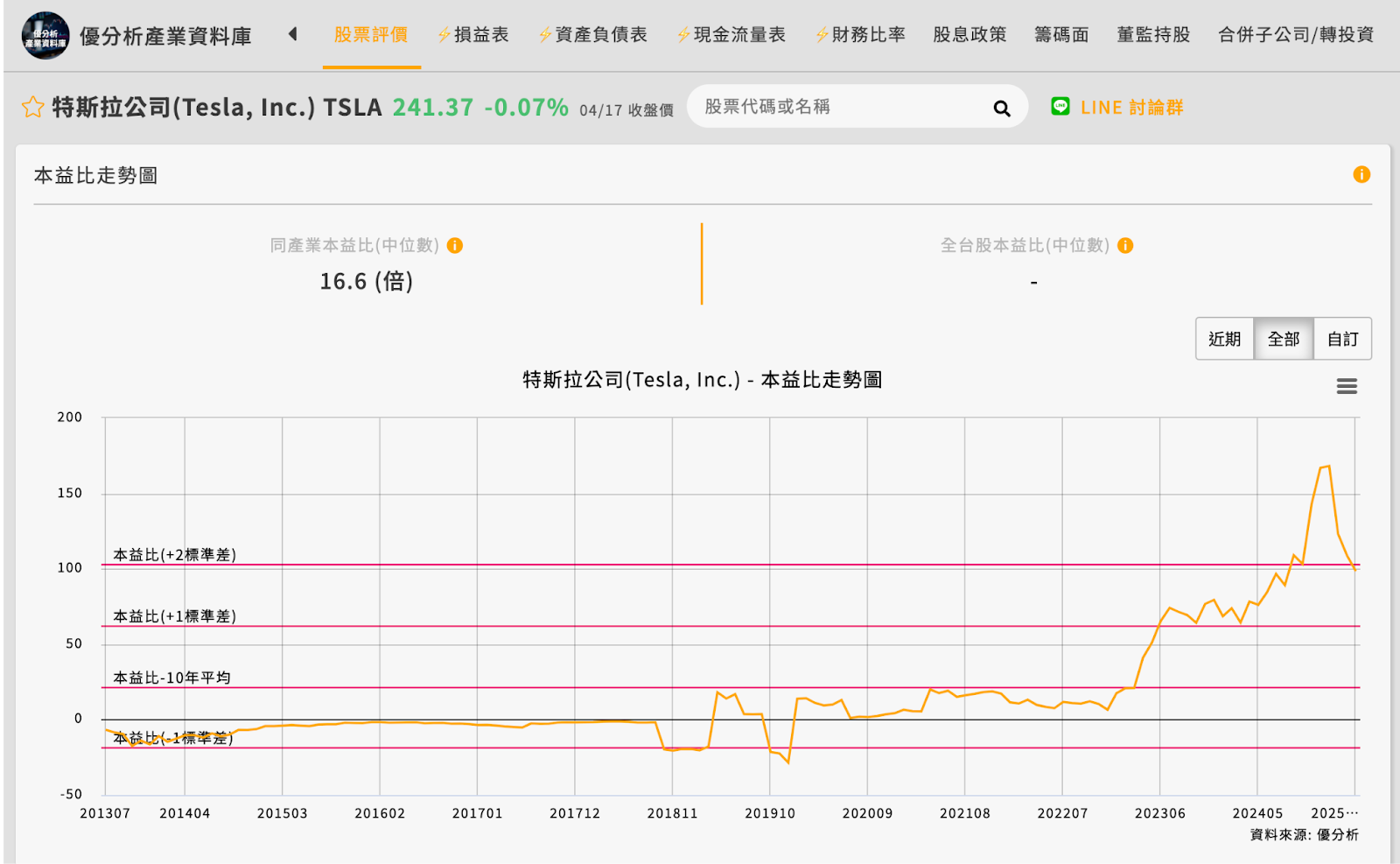Click the LINE app icon
Image resolution: width=1400 pixels, height=864 pixels.
click(1061, 107)
